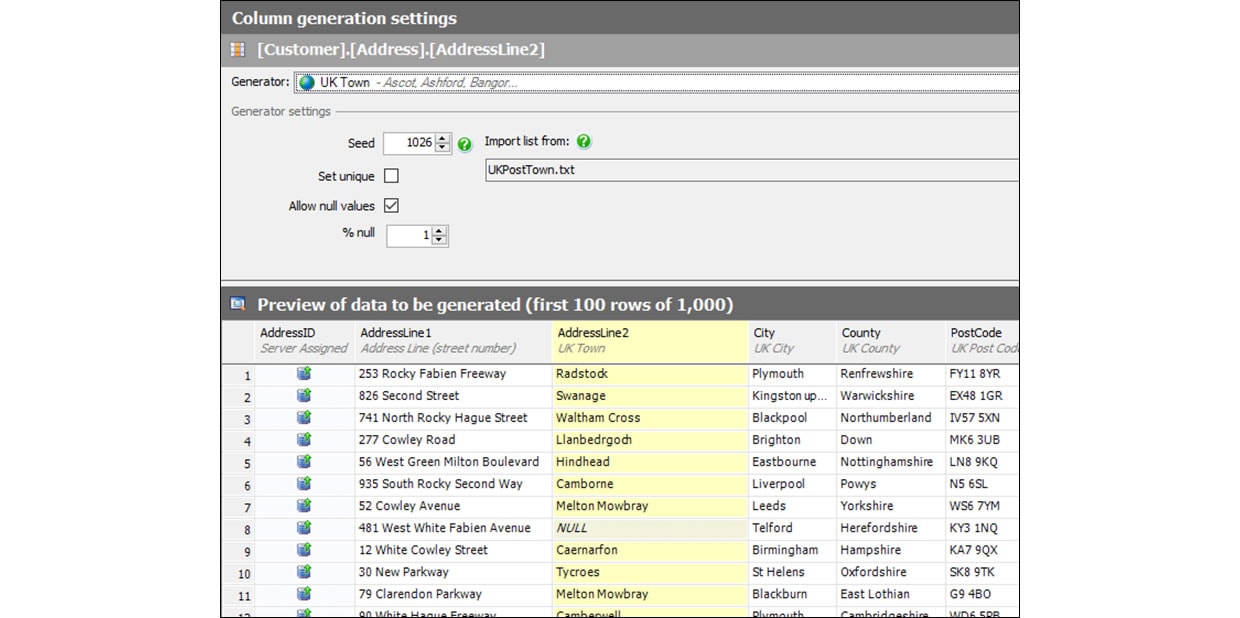Image resolution: width=1240 pixels, height=618 pixels.
Task: Click the cell 'Waltham Cross'
Action: (x=650, y=417)
